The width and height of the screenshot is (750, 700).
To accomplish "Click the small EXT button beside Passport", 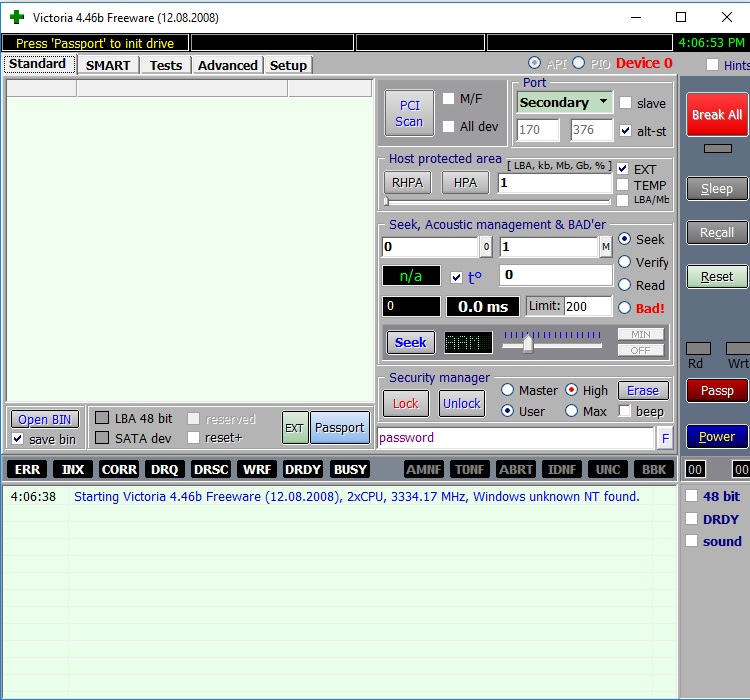I will tap(294, 428).
